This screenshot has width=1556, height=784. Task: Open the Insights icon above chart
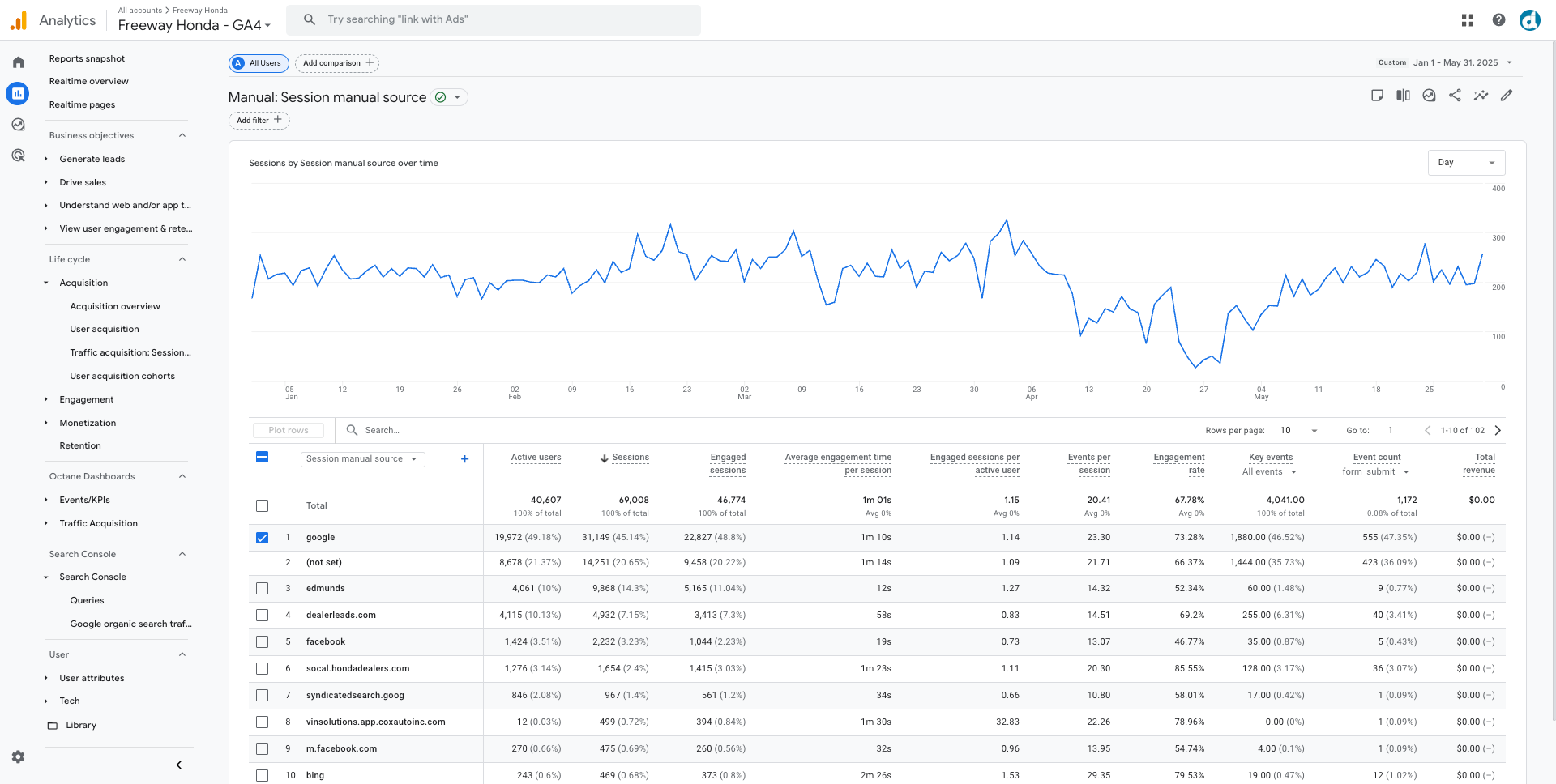[1429, 96]
